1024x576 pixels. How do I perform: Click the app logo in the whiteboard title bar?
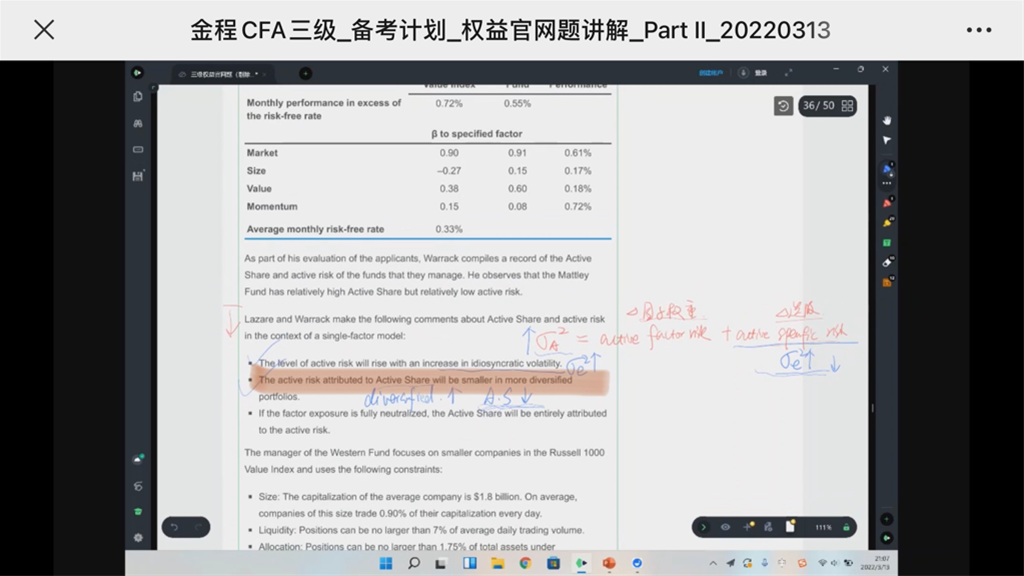point(137,72)
